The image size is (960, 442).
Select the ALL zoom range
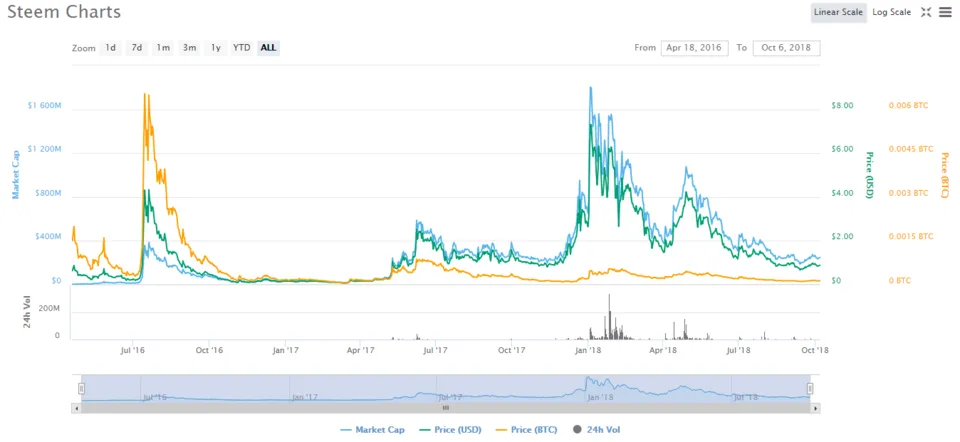tap(268, 48)
